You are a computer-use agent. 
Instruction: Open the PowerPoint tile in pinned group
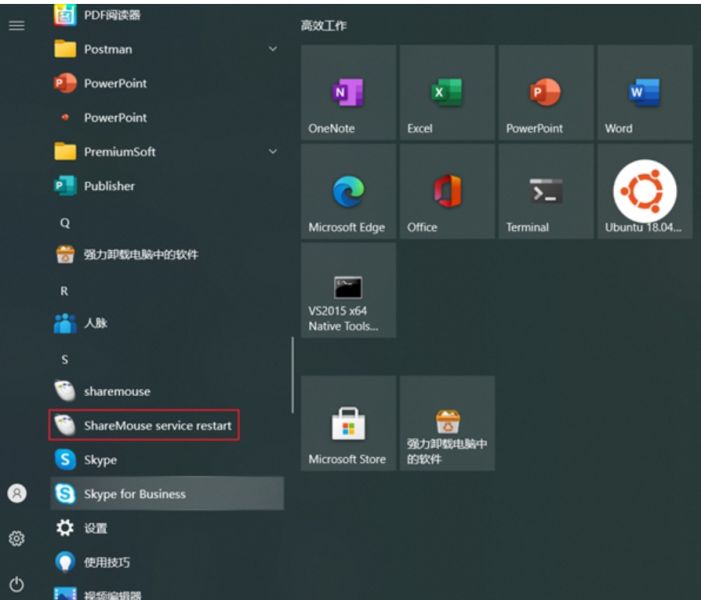546,93
